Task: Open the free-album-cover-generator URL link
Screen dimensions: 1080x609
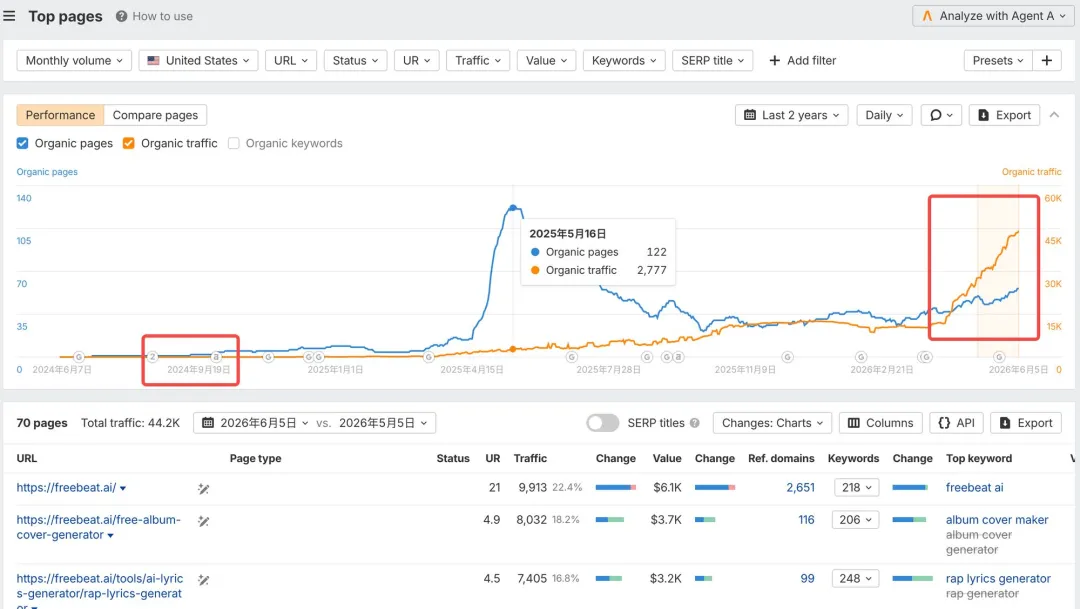Action: pyautogui.click(x=98, y=527)
